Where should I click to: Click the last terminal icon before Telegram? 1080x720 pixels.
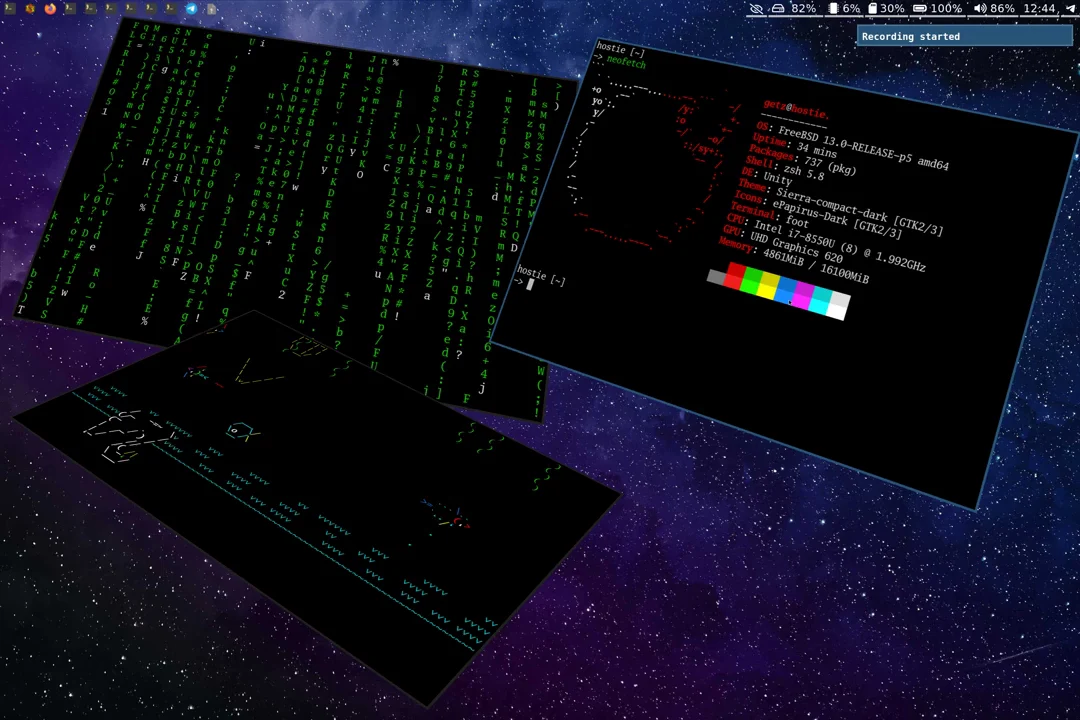click(171, 9)
